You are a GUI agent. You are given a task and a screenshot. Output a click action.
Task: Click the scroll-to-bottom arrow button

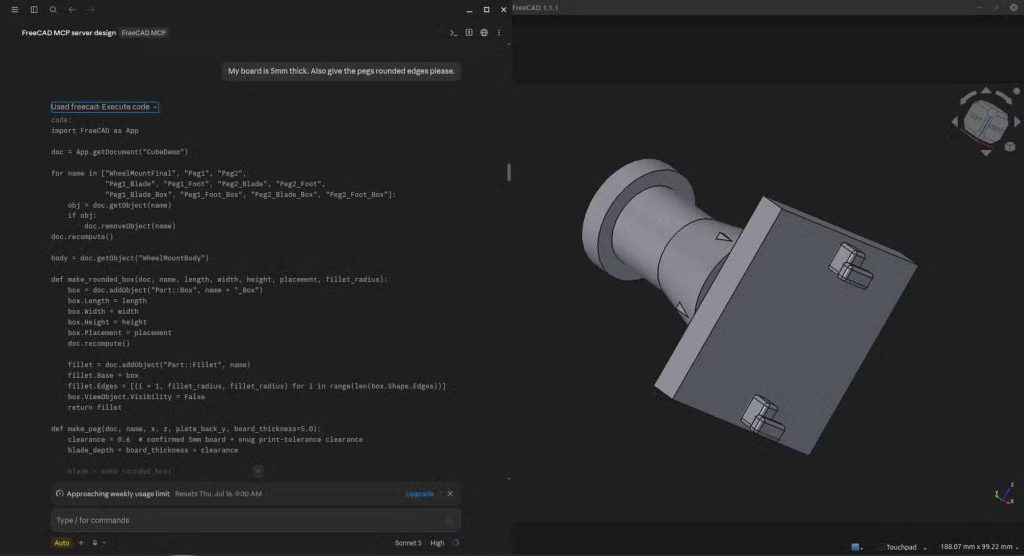(x=258, y=470)
